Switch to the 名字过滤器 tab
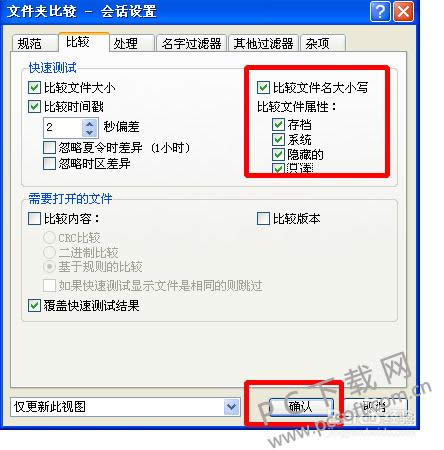 click(191, 43)
